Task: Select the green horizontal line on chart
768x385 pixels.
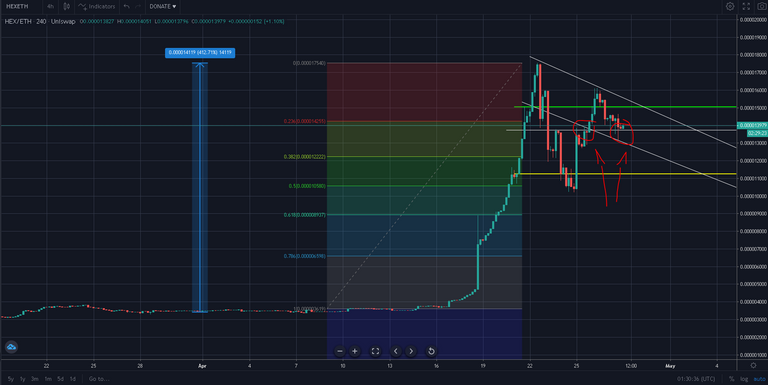Action: point(625,107)
